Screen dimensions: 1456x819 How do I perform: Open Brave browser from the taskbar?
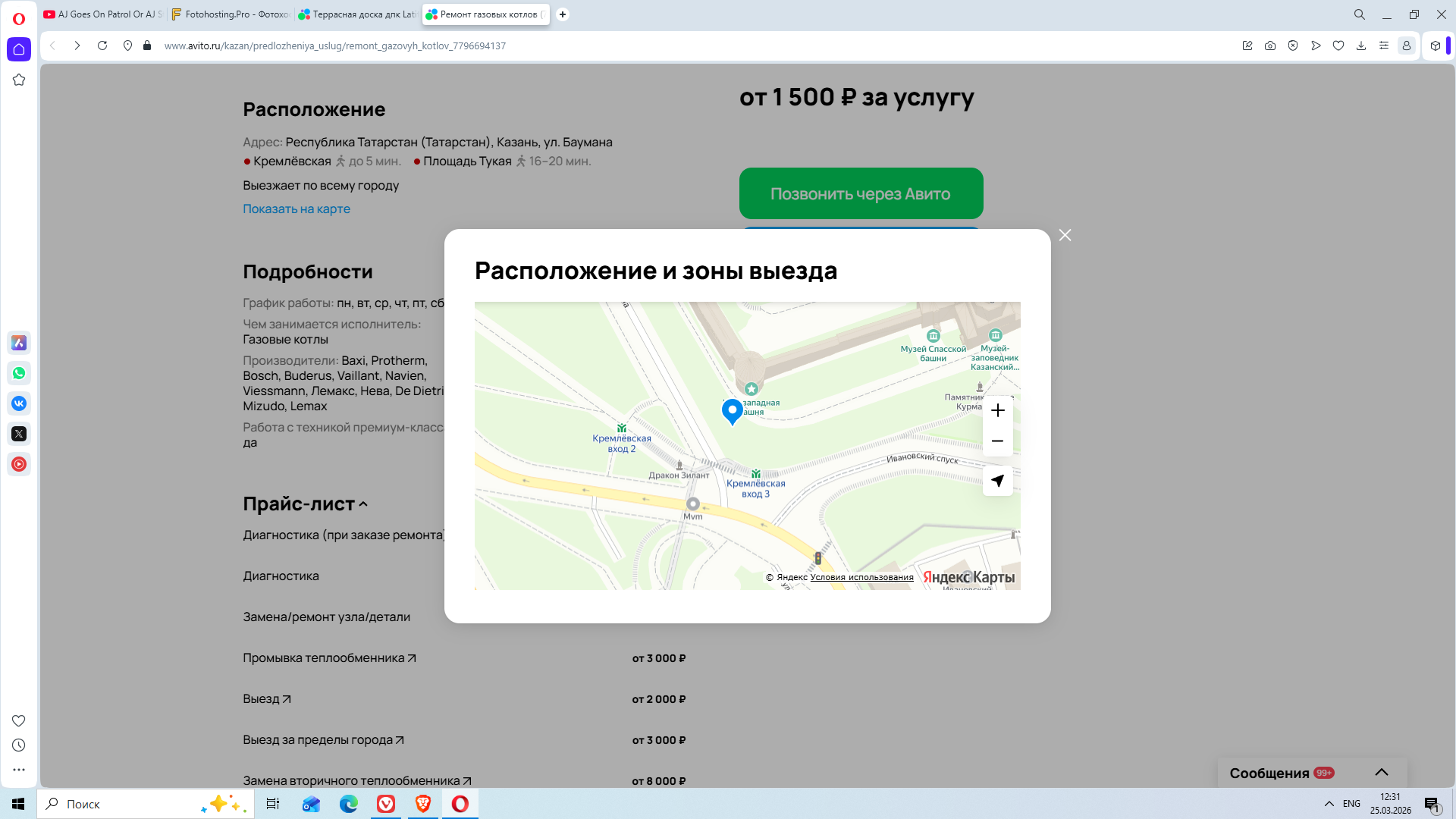tap(423, 804)
